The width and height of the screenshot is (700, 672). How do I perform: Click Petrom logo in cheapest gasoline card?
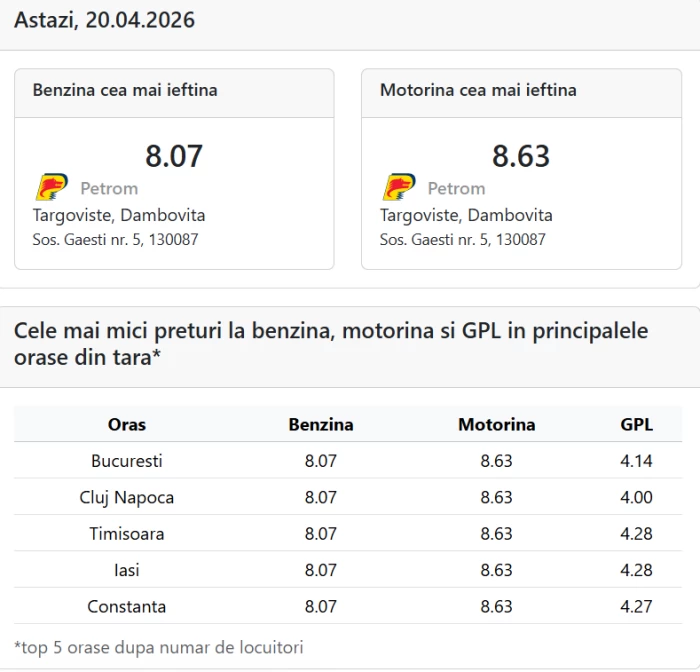tap(51, 187)
